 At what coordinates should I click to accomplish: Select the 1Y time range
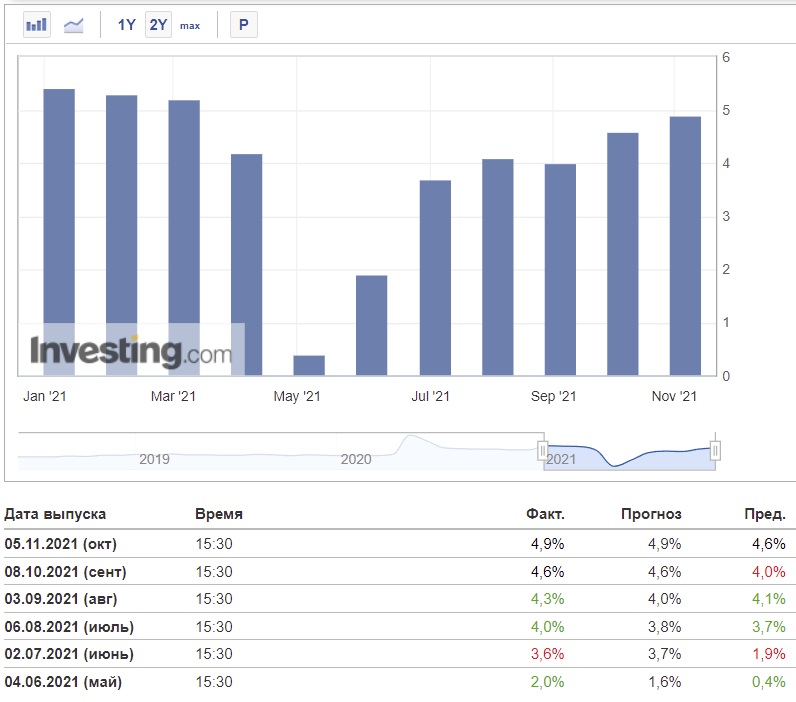pyautogui.click(x=126, y=24)
